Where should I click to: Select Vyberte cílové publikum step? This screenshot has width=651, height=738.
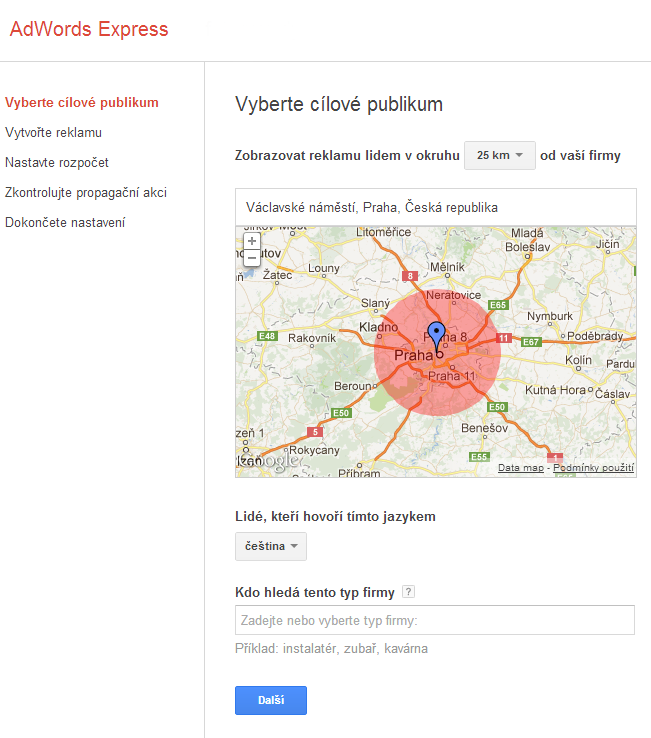[x=81, y=102]
